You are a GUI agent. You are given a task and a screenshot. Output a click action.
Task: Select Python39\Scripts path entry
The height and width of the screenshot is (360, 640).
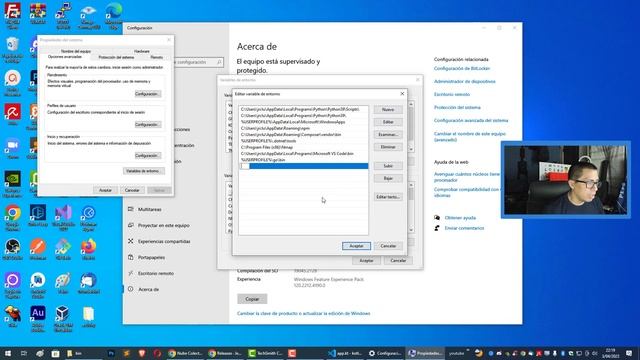pos(303,109)
